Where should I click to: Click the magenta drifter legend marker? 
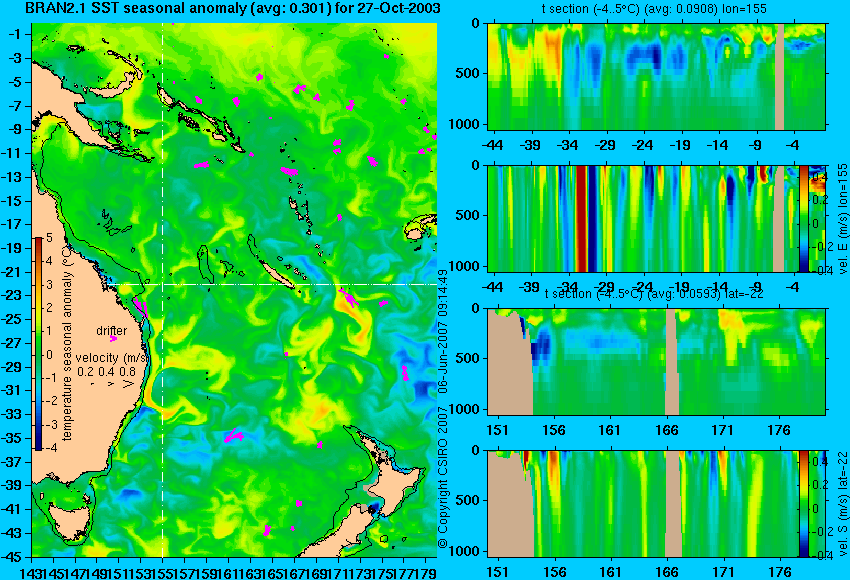113,339
